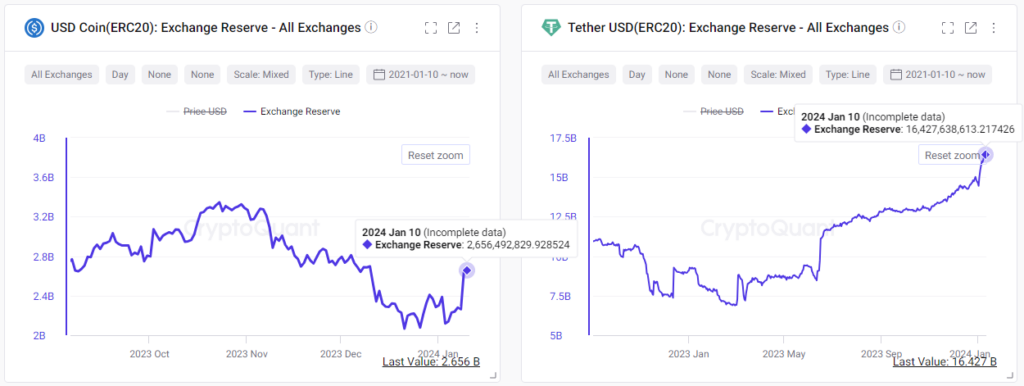Viewport: 1024px width, 386px height.
Task: Click the Jan 10 data point on USD Coin chart
Action: coord(466,270)
